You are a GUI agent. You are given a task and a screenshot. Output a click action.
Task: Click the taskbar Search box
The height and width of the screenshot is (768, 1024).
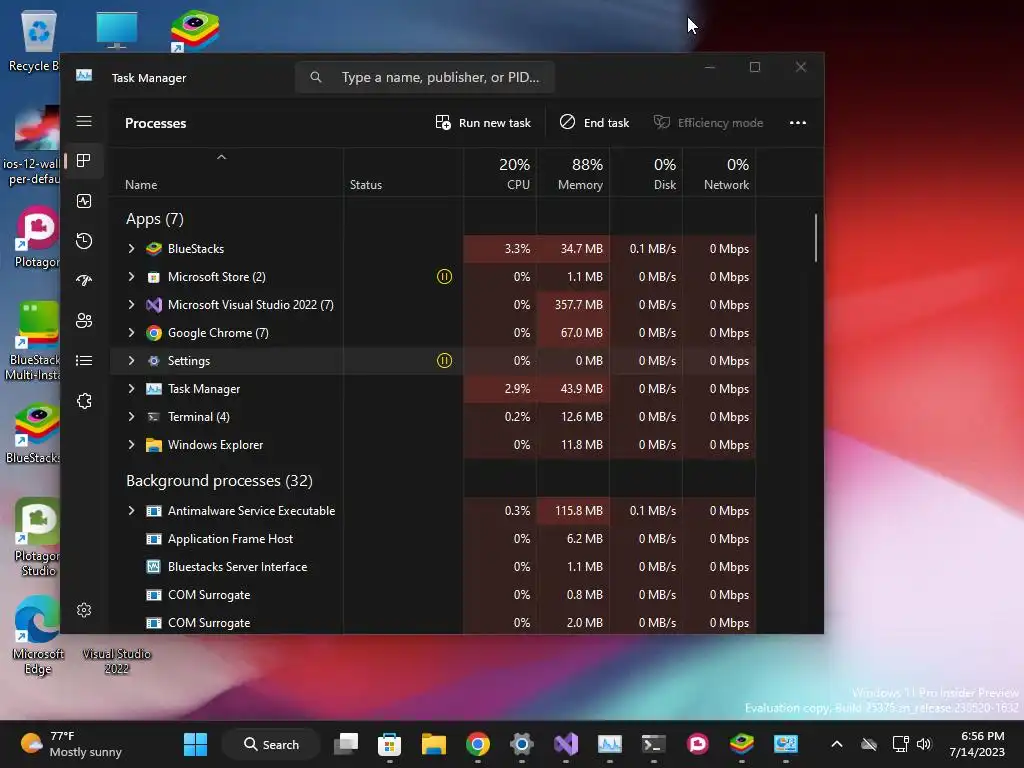[271, 744]
